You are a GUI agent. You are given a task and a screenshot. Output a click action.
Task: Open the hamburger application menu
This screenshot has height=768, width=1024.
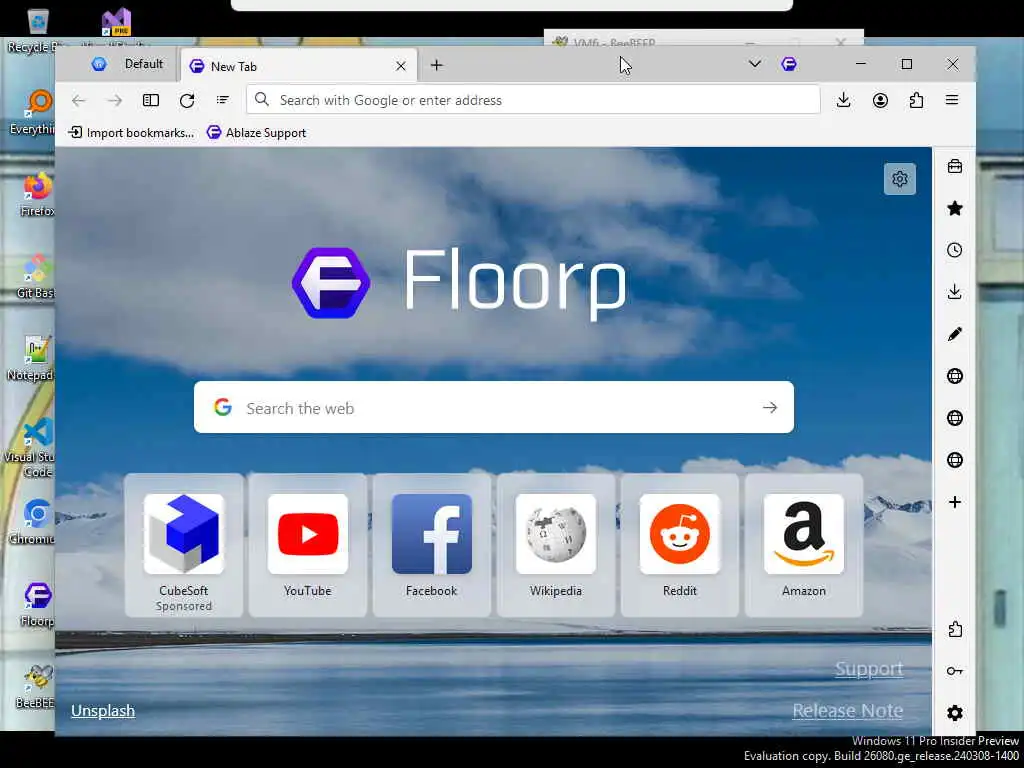click(x=952, y=100)
